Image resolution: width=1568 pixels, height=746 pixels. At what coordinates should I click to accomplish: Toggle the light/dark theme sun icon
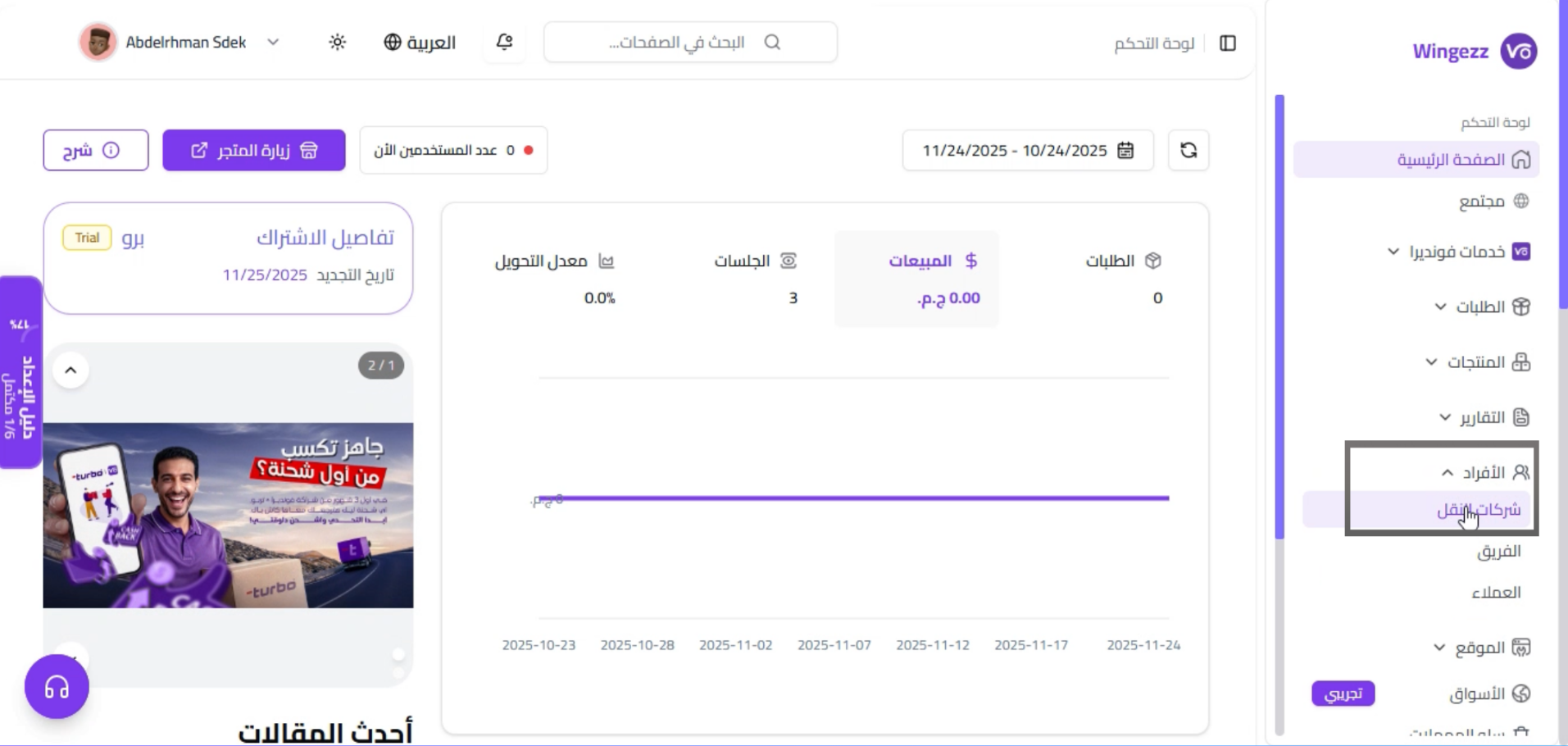click(337, 42)
